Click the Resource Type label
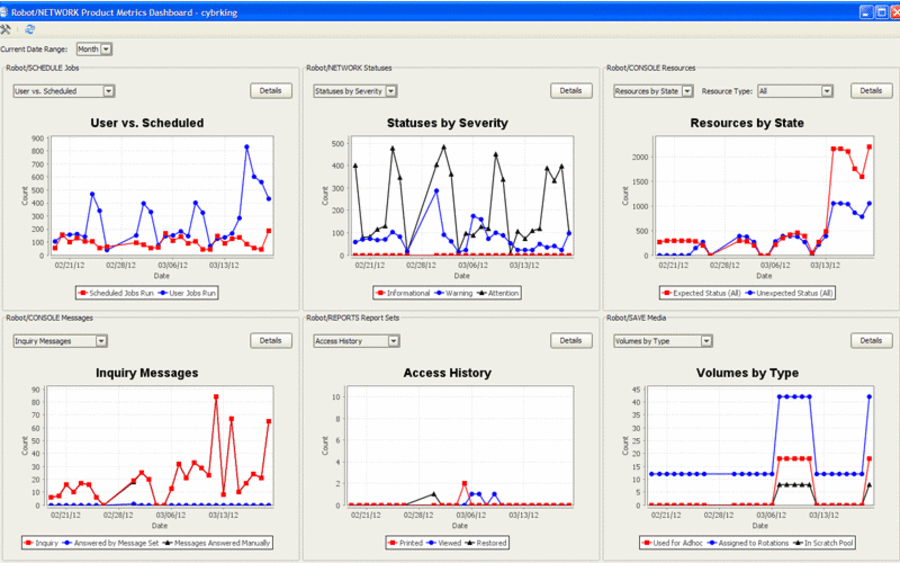The height and width of the screenshot is (563, 900). click(x=727, y=91)
